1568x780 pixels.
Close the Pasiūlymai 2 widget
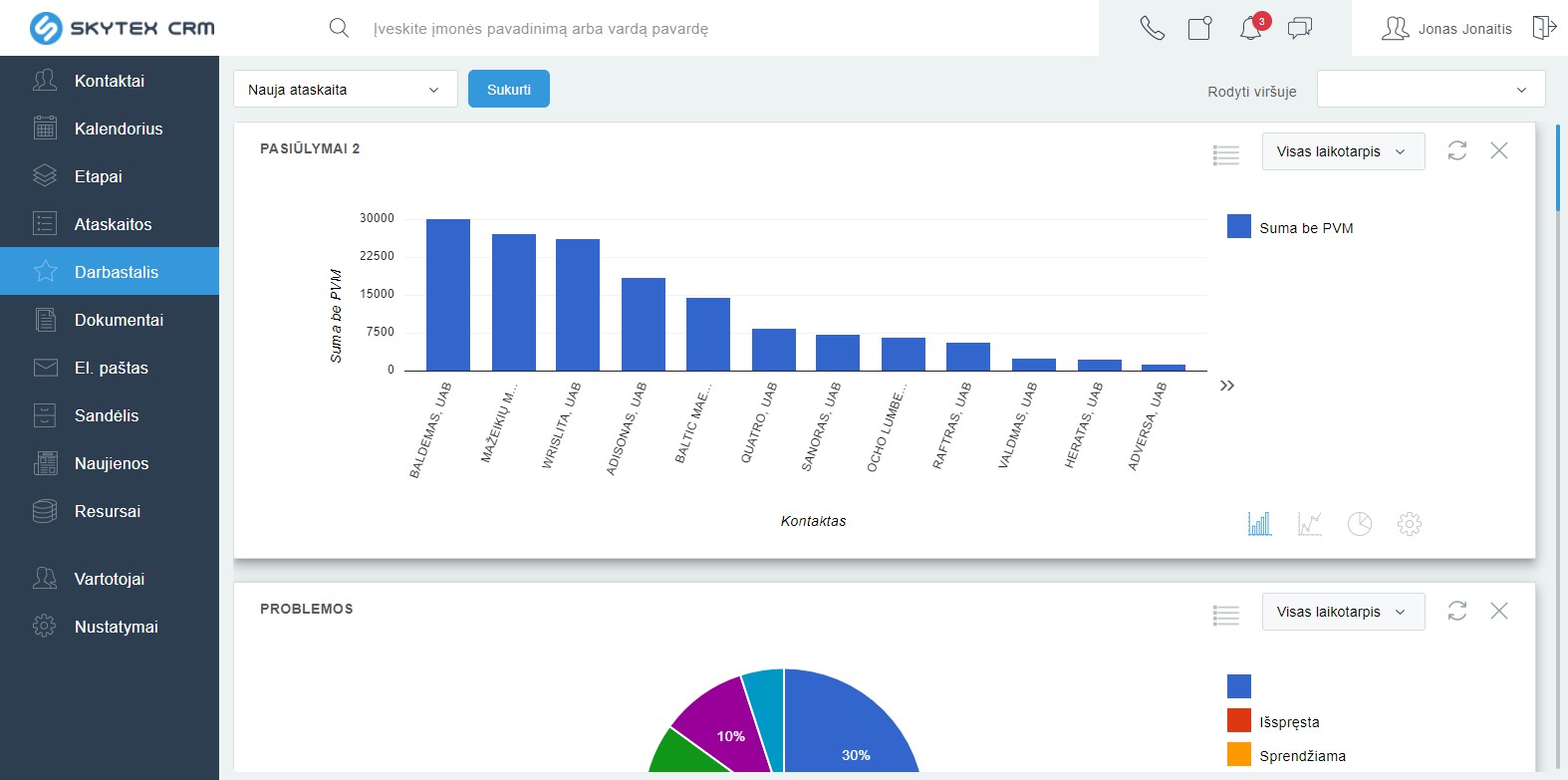coord(1499,150)
